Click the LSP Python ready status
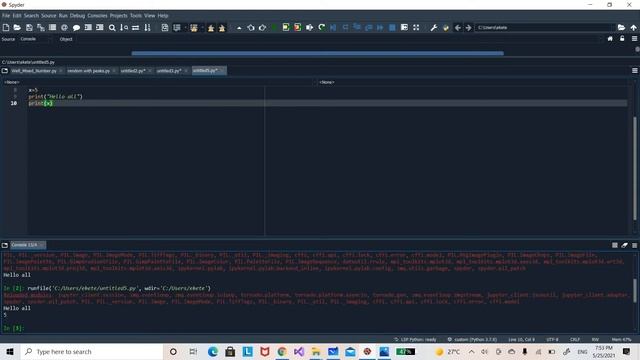This screenshot has width=640, height=360. [x=415, y=339]
